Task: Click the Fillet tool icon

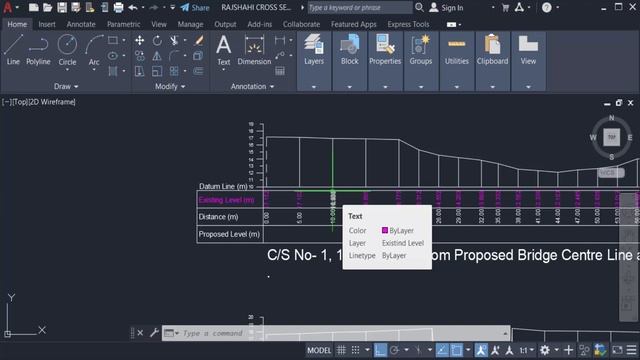Action: pyautogui.click(x=174, y=56)
